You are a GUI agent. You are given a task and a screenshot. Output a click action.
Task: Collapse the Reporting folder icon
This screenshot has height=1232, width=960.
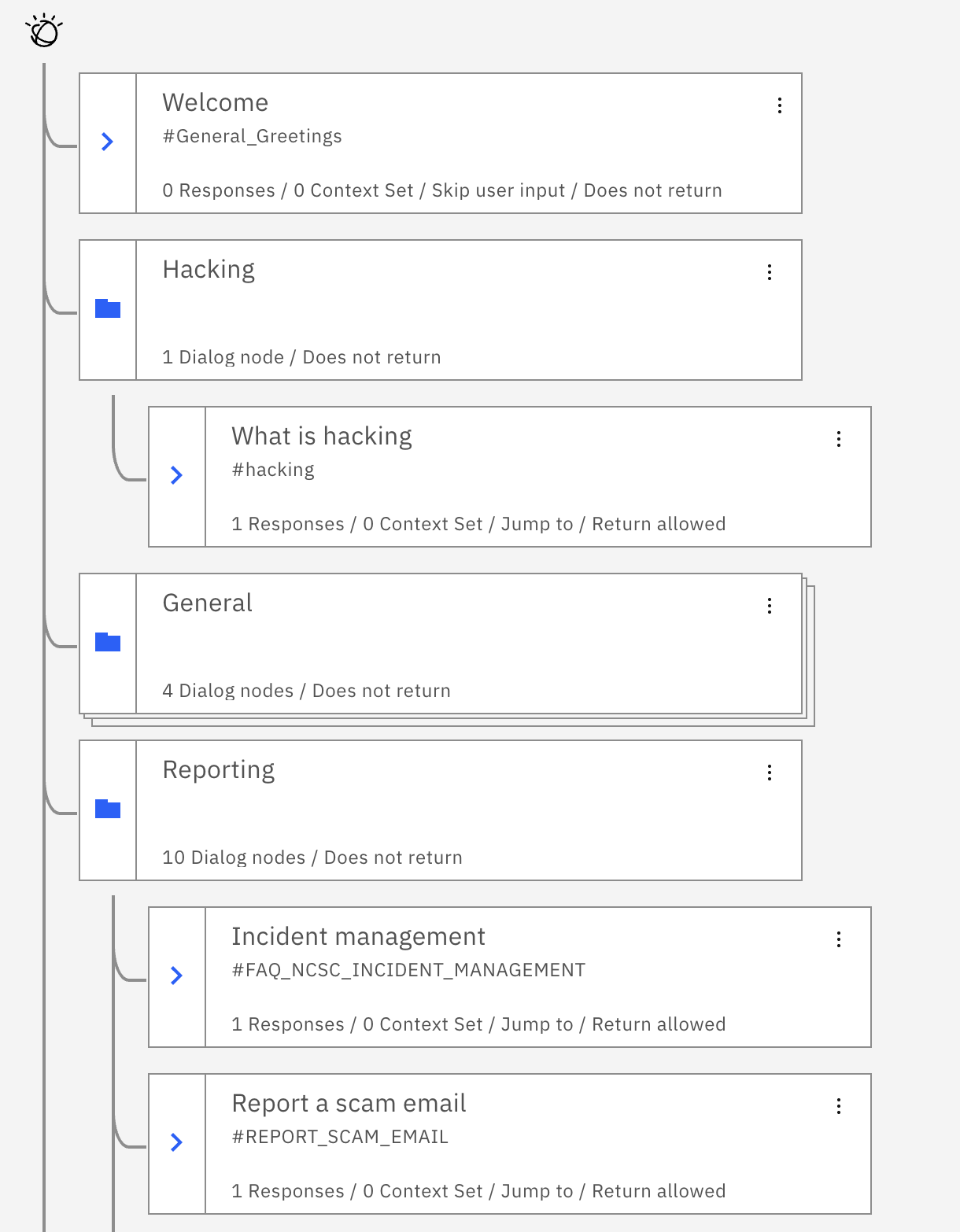pyautogui.click(x=108, y=809)
